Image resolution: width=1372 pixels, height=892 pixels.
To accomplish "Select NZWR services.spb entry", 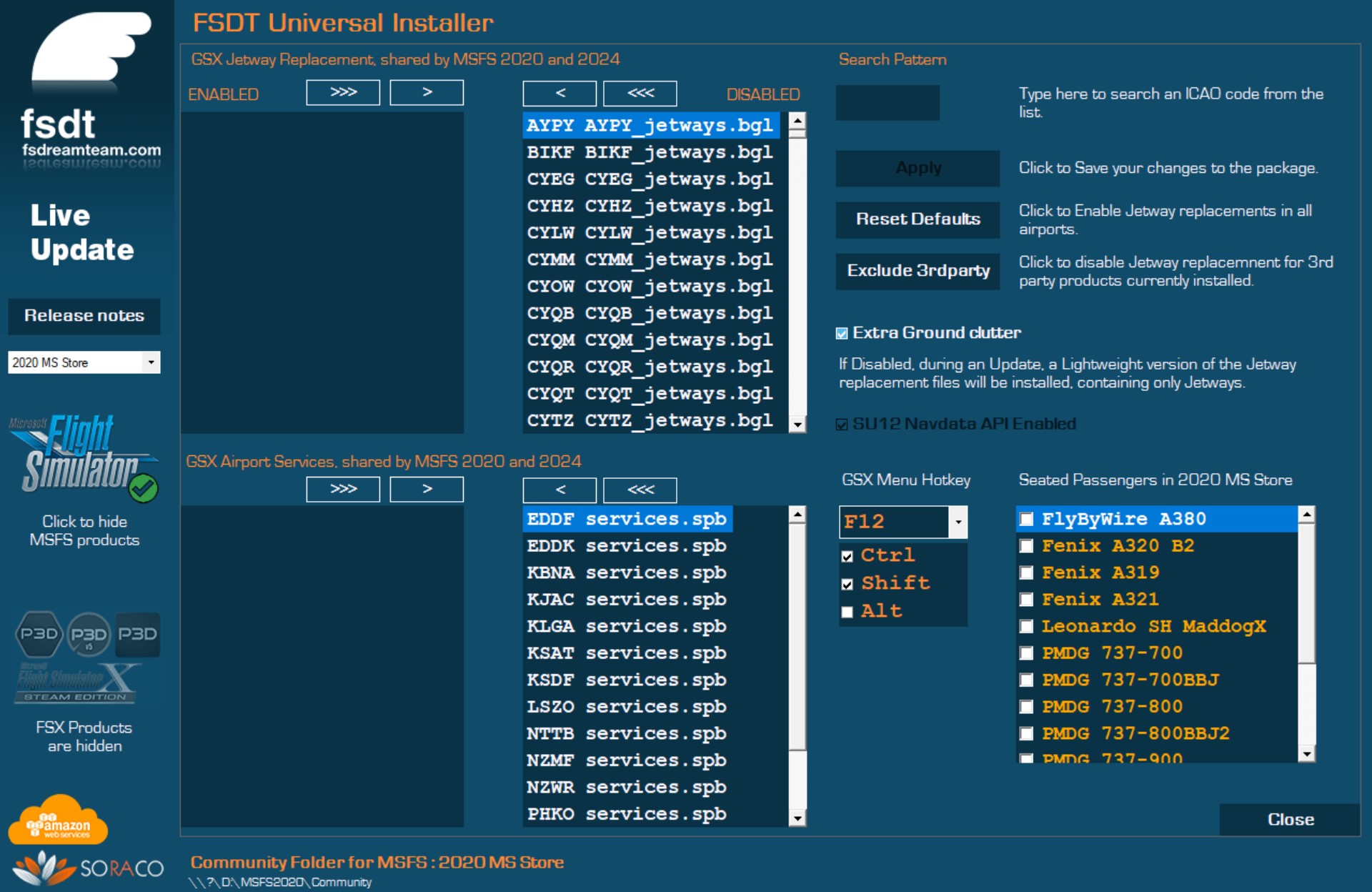I will tap(627, 787).
